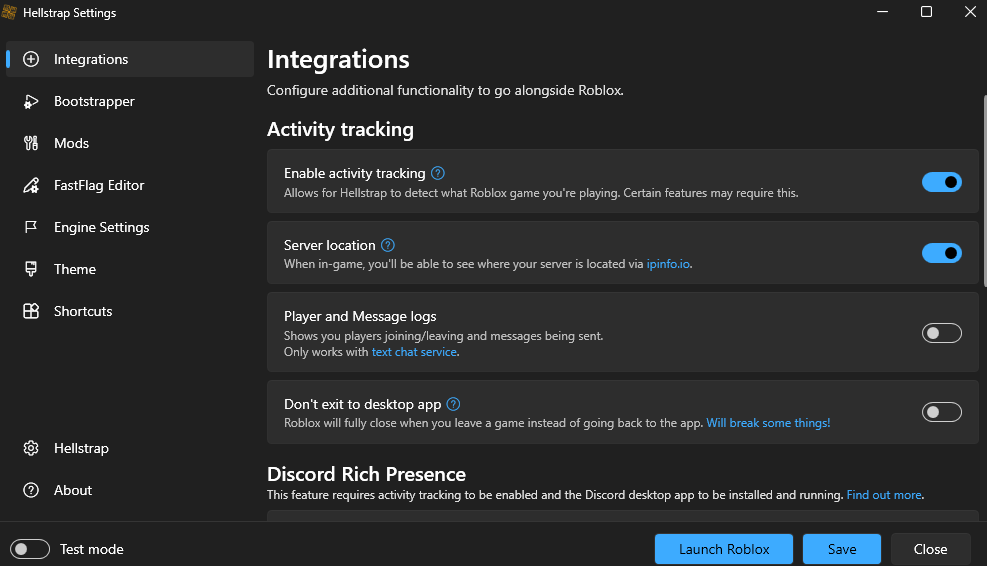
Task: Turn off Enable activity tracking toggle
Action: click(942, 182)
